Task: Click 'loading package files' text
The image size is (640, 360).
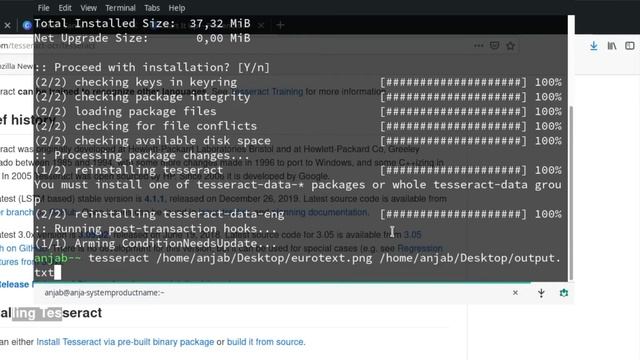Action: coord(145,111)
